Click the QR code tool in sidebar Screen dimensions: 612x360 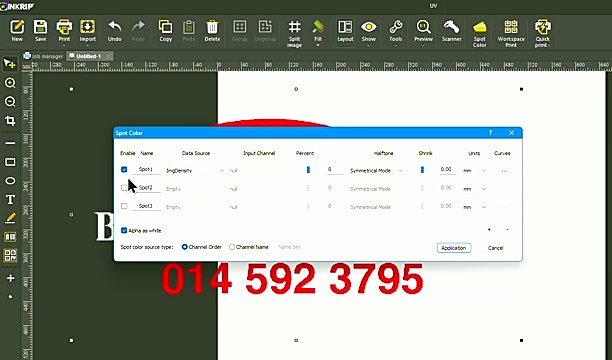click(10, 256)
